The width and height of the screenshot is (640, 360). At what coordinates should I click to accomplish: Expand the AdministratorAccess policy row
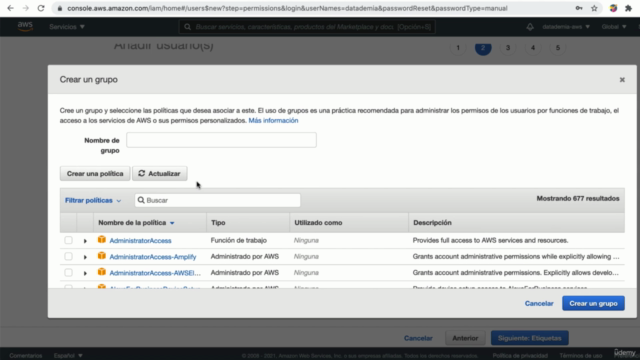coord(85,241)
